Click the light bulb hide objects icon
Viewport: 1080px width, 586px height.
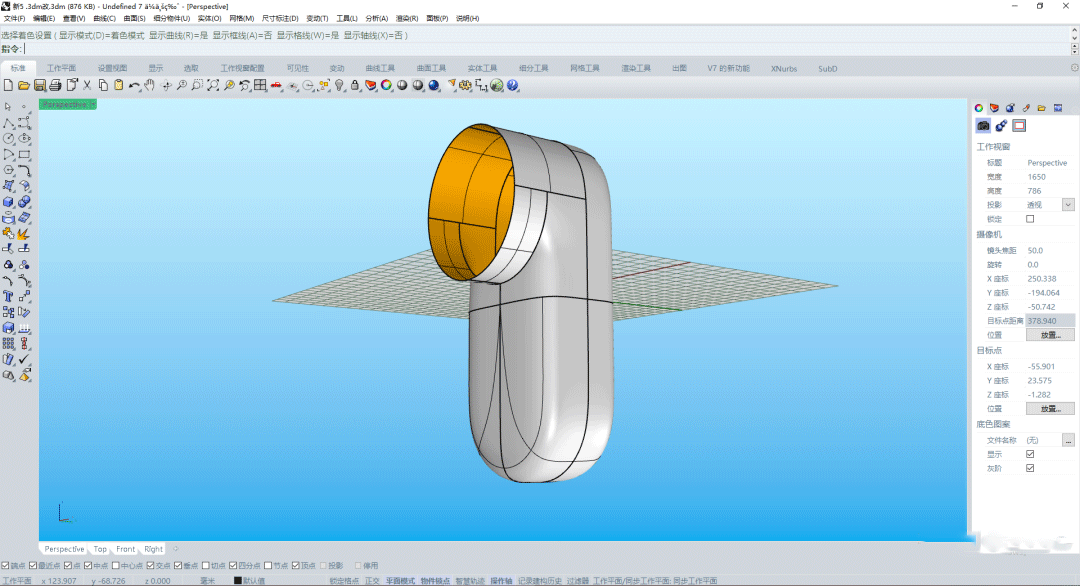(339, 86)
